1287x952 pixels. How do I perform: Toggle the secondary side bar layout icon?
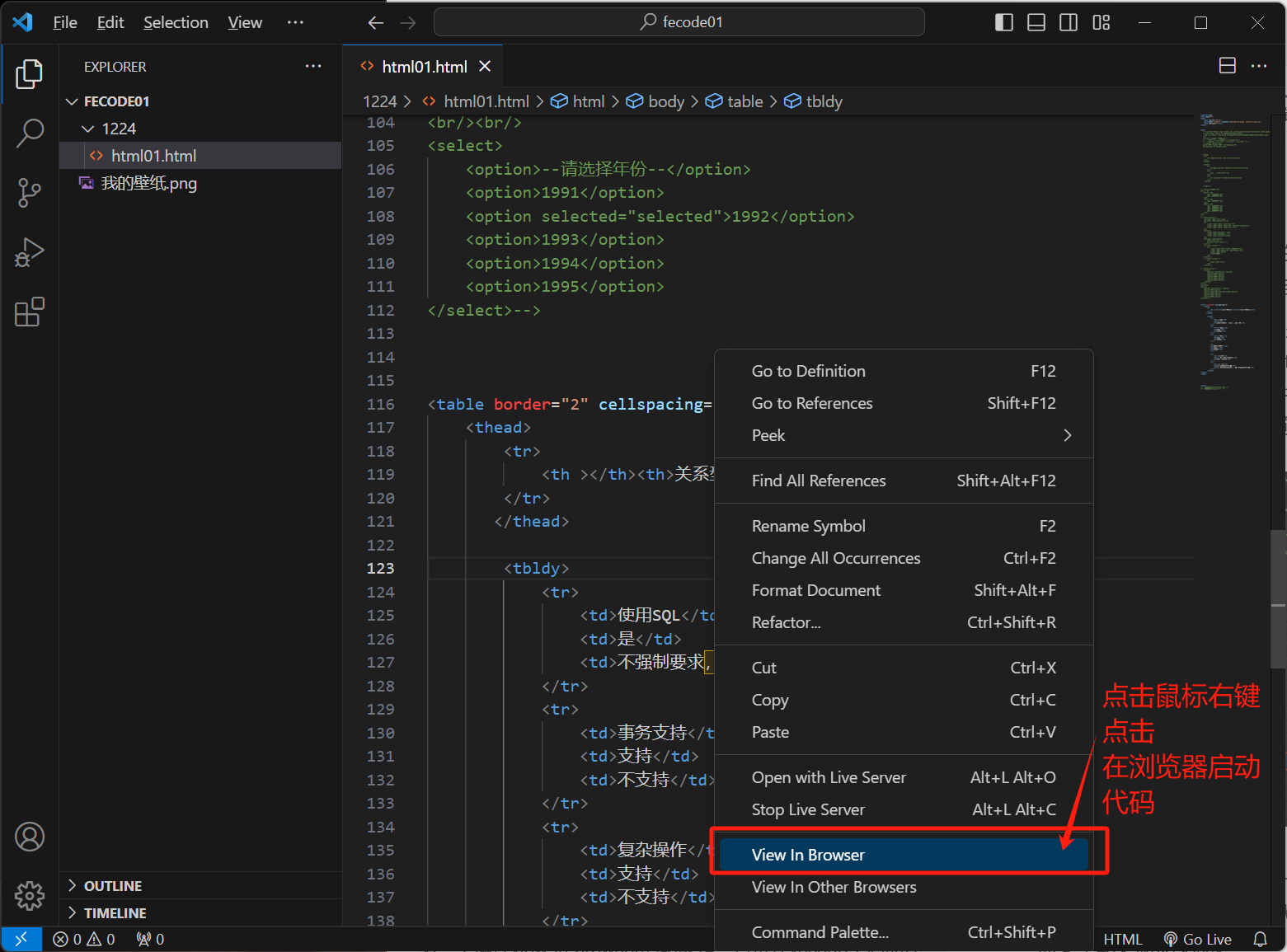[1069, 22]
